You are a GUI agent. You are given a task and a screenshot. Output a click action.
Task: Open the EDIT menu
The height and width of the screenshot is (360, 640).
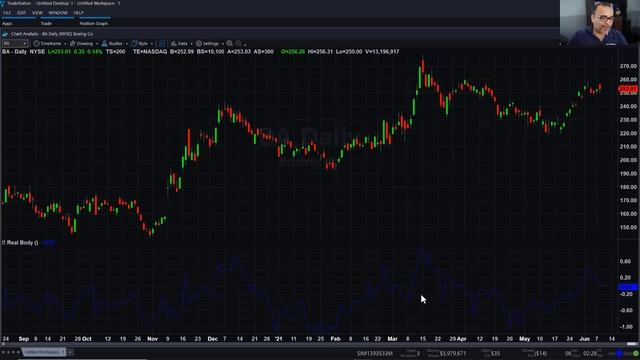pyautogui.click(x=21, y=13)
